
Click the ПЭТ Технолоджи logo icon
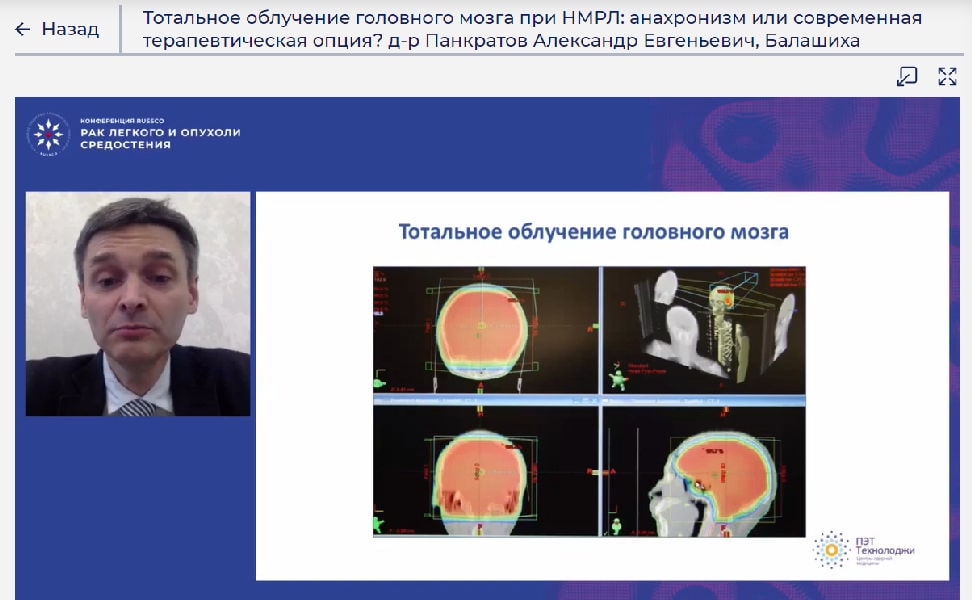tap(831, 549)
